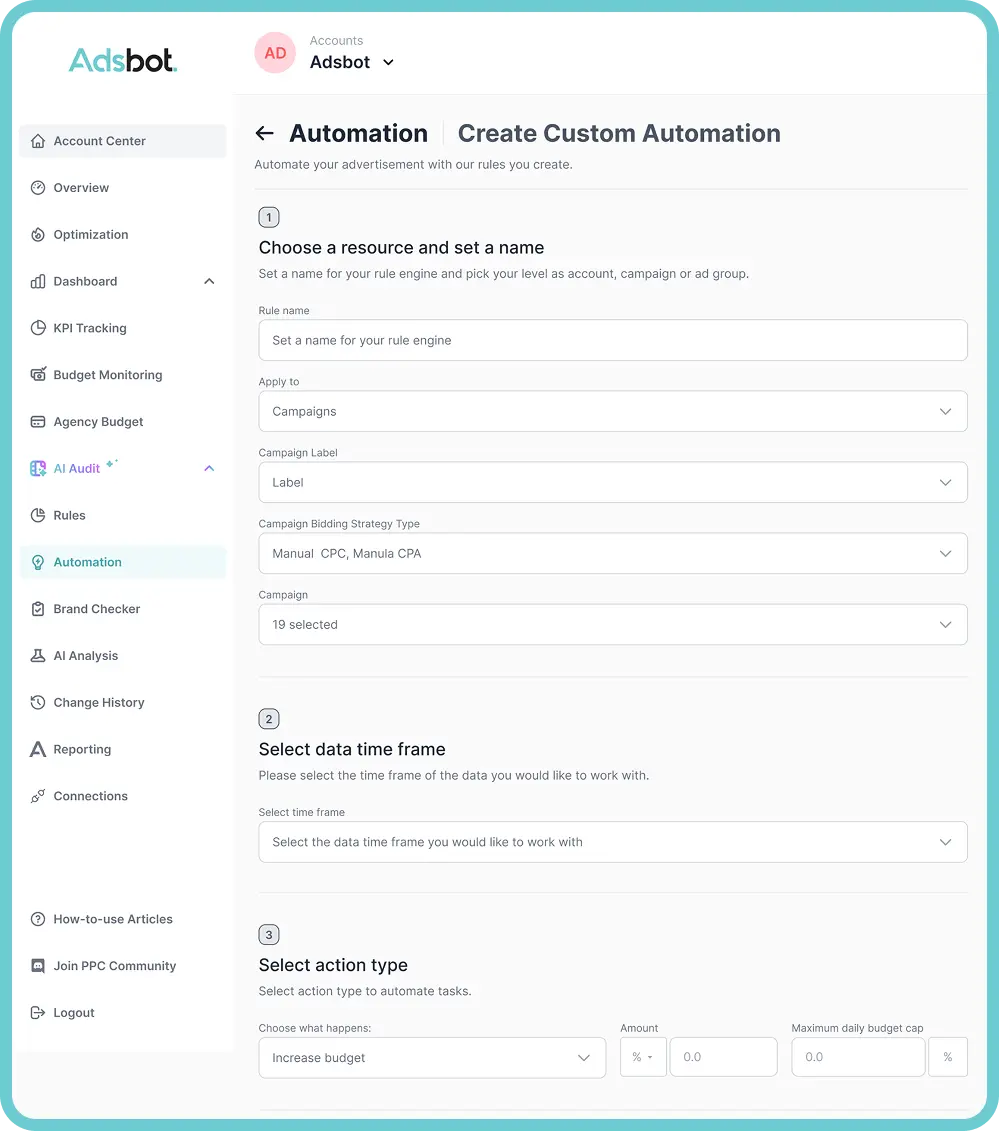The width and height of the screenshot is (999, 1131).
Task: Click the AD account avatar
Action: click(275, 53)
